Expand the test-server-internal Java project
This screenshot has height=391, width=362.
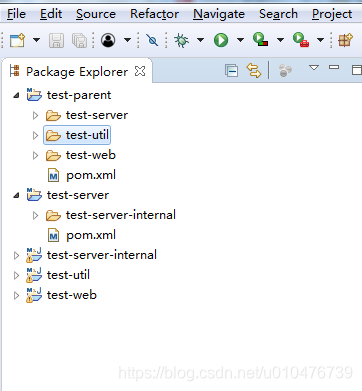pos(16,256)
